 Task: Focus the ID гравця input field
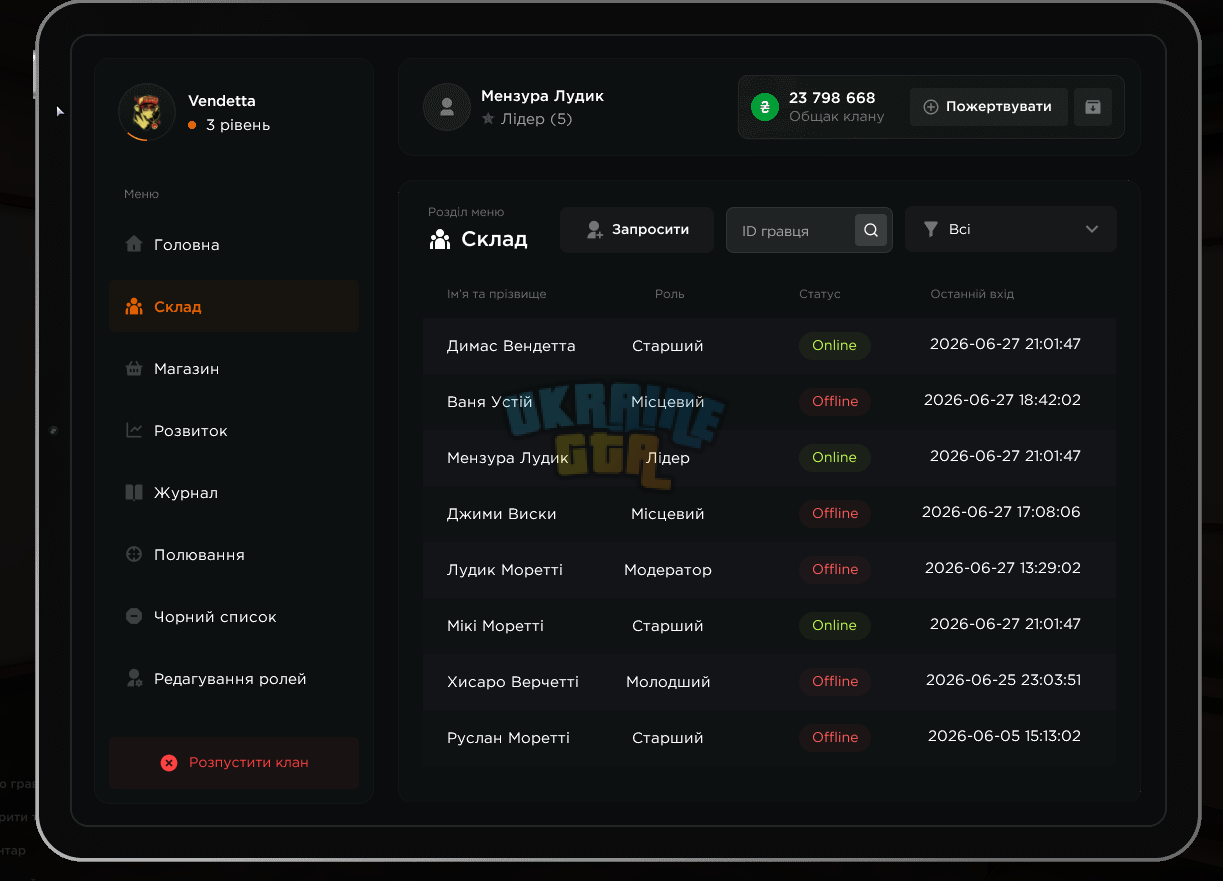(x=791, y=231)
